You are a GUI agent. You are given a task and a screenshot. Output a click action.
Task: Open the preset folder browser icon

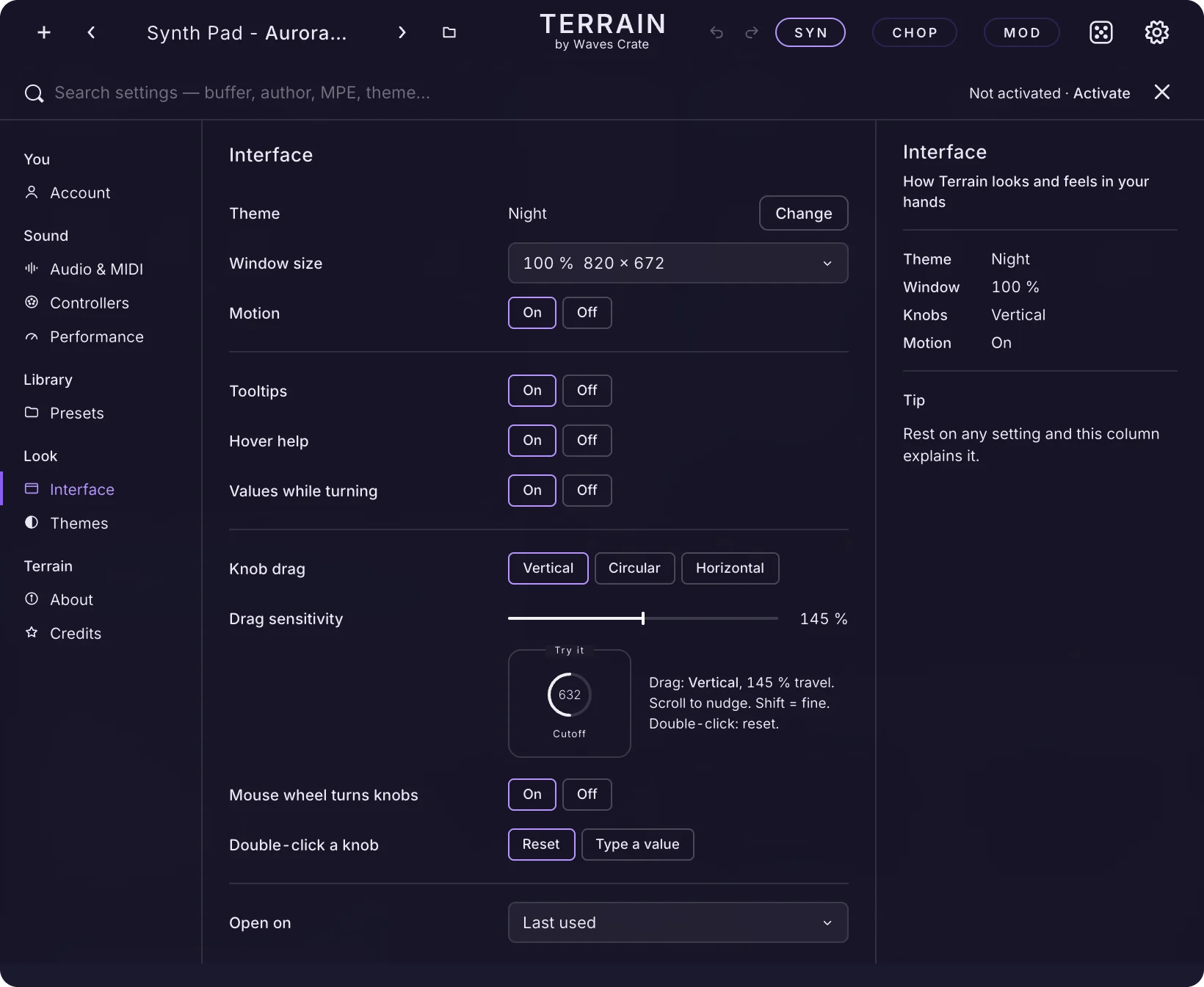tap(449, 32)
